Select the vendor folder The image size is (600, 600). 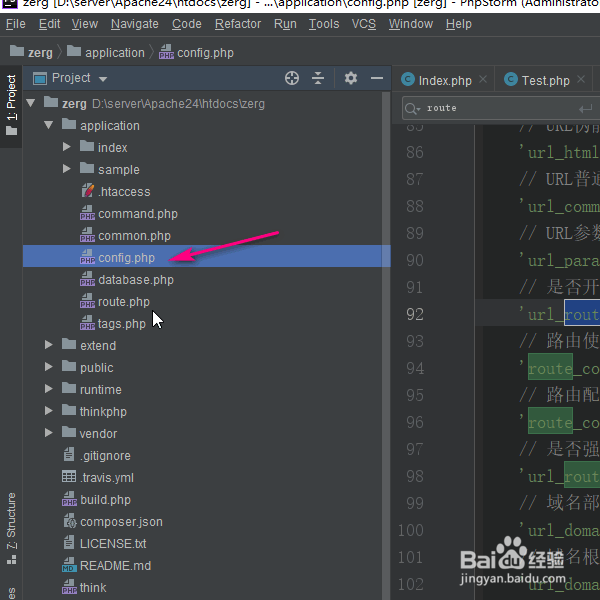click(90, 434)
